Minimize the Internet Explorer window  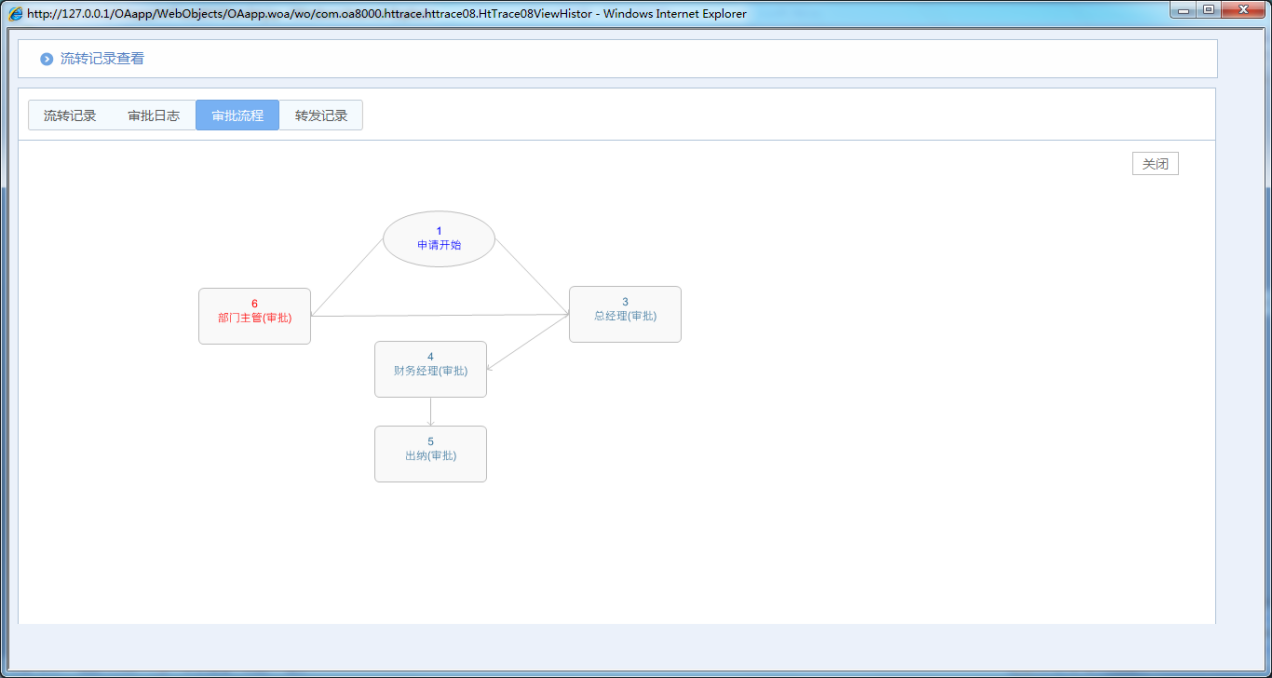click(x=1185, y=11)
